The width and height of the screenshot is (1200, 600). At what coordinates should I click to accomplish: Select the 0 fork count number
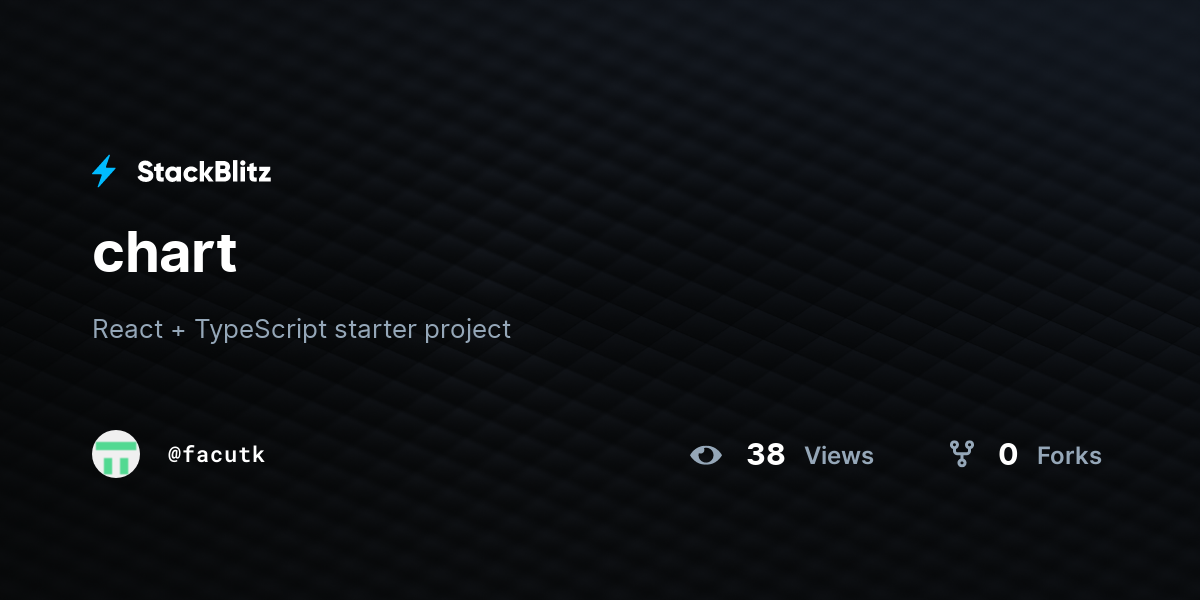(1008, 455)
